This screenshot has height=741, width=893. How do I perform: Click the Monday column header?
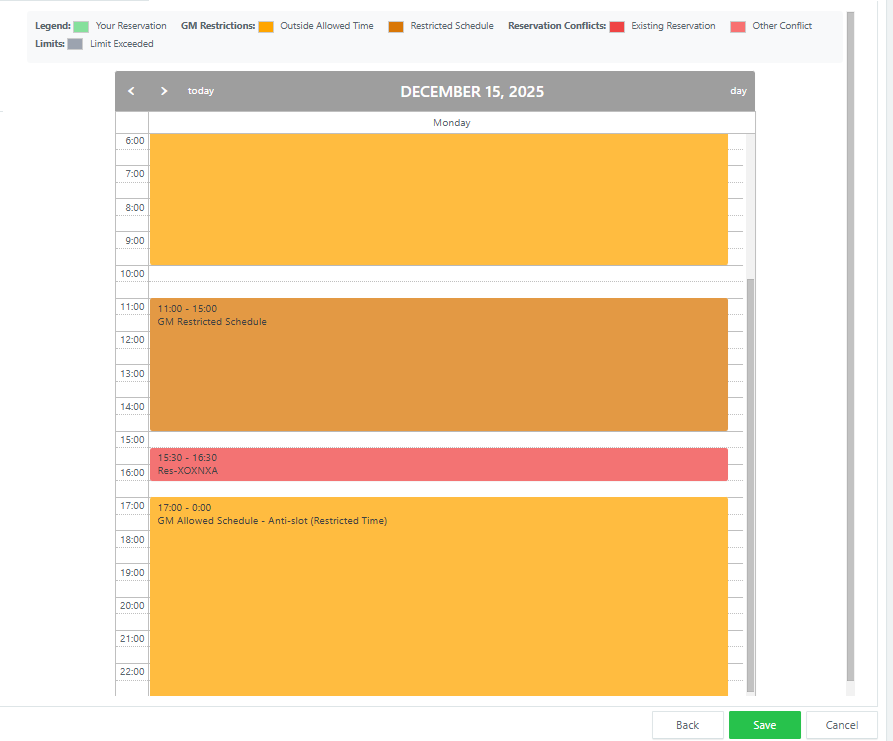(451, 123)
